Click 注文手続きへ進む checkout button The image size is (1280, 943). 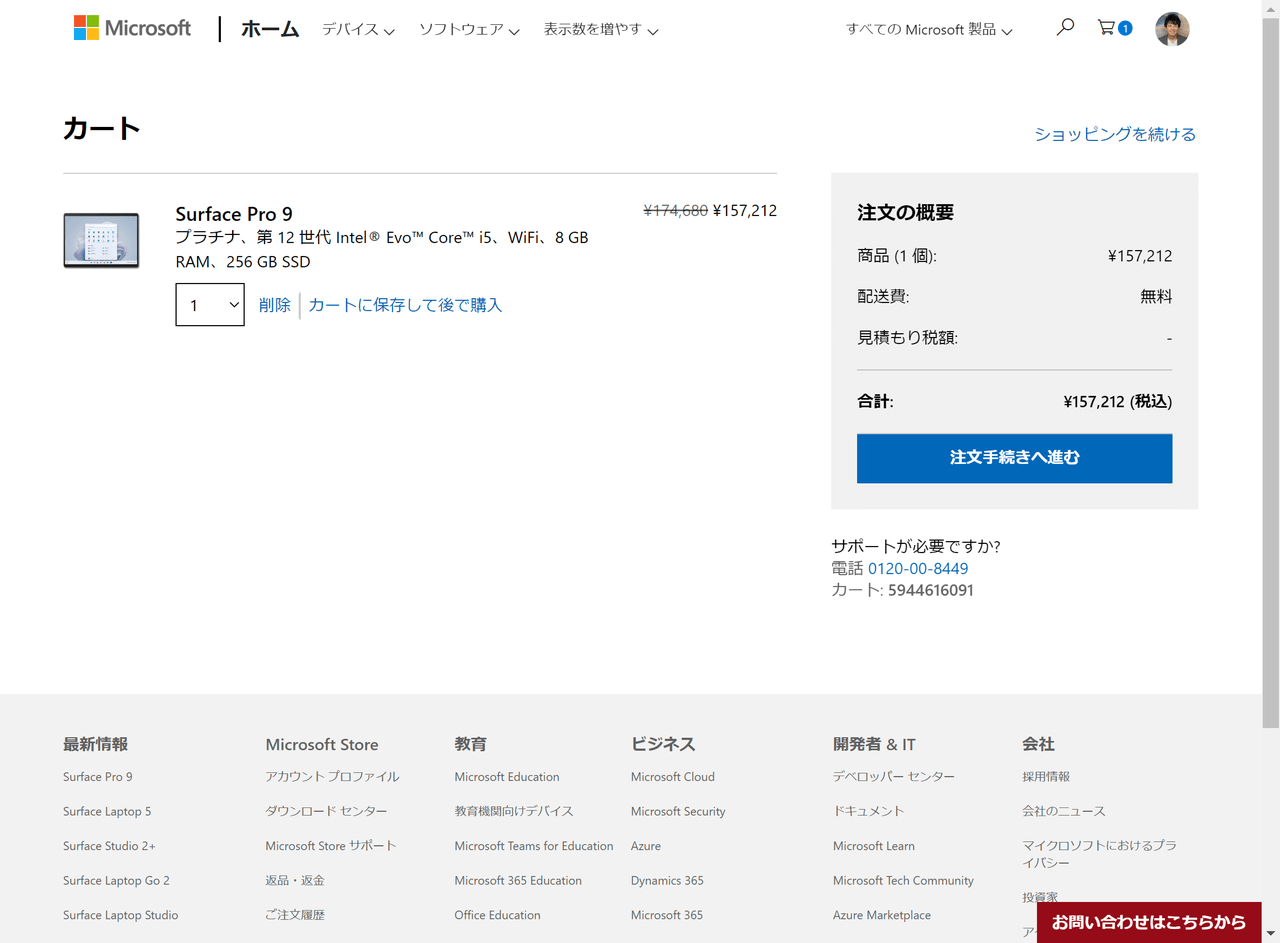click(1014, 458)
